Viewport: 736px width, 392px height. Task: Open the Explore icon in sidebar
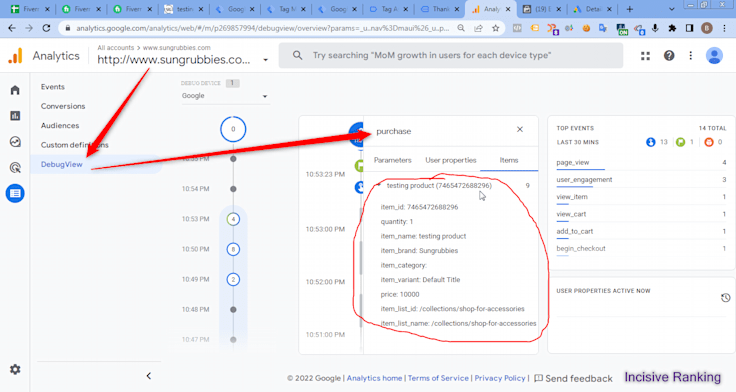tap(15, 141)
